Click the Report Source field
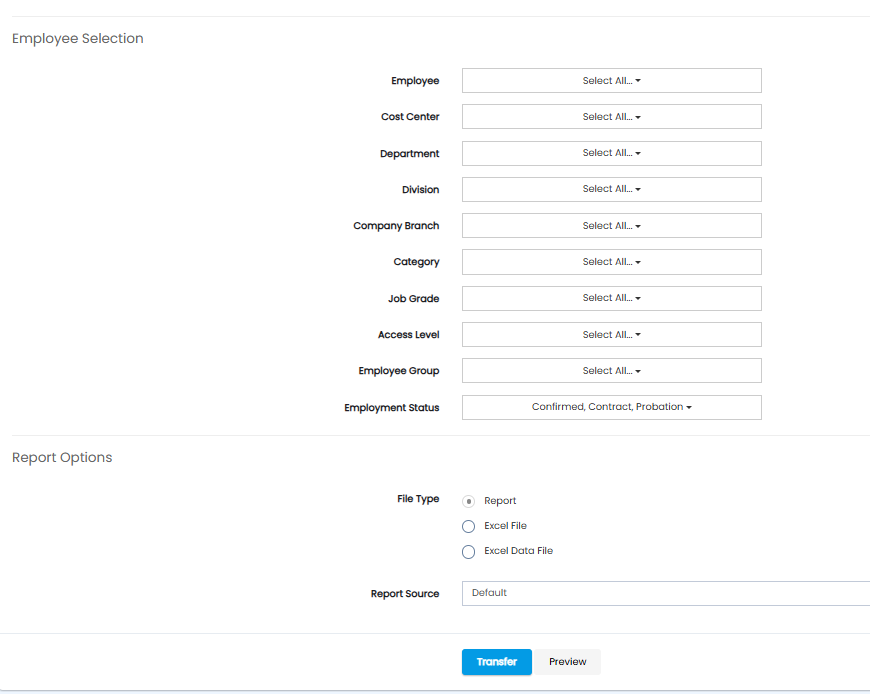The height and width of the screenshot is (694, 870). [666, 593]
